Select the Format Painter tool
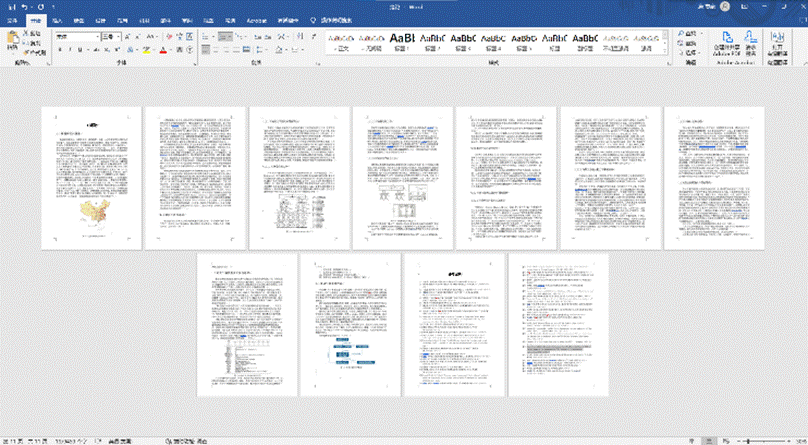The height and width of the screenshot is (445, 808). (34, 50)
